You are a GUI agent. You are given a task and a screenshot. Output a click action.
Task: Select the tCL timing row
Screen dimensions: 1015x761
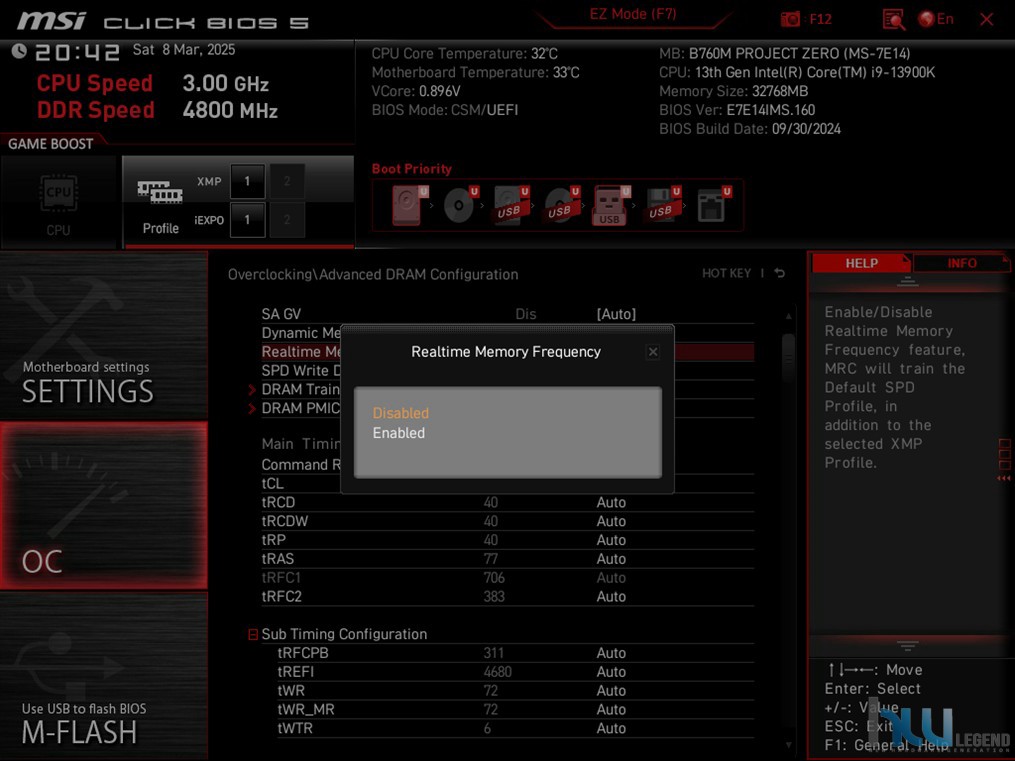click(x=300, y=483)
